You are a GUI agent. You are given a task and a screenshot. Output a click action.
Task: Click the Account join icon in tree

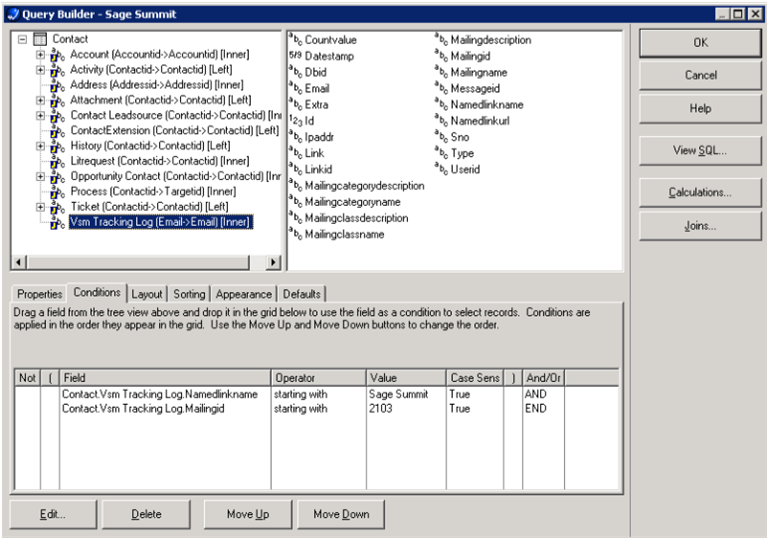tap(57, 55)
